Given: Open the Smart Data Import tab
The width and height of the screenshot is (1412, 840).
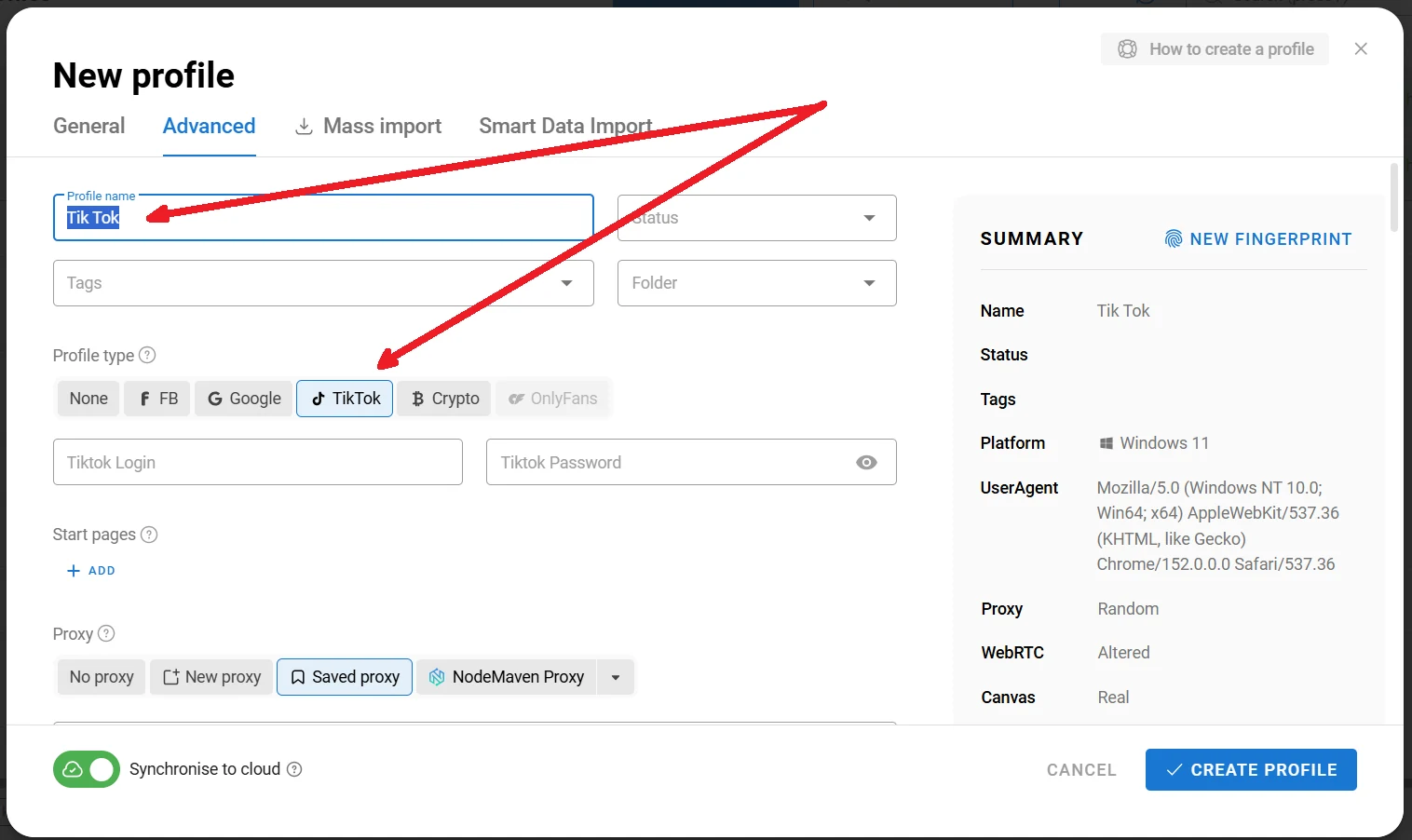Looking at the screenshot, I should [x=565, y=126].
